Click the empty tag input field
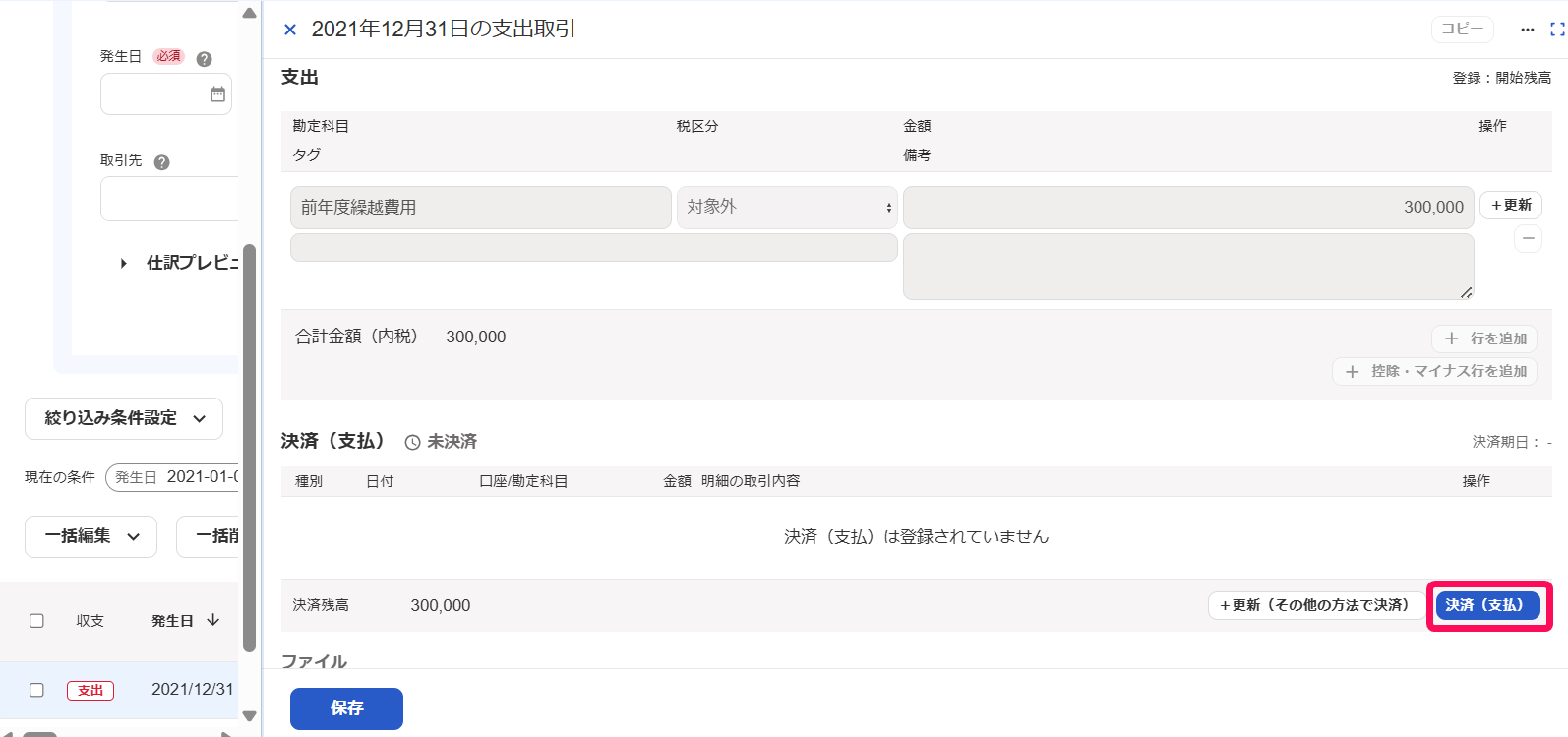 [594, 247]
